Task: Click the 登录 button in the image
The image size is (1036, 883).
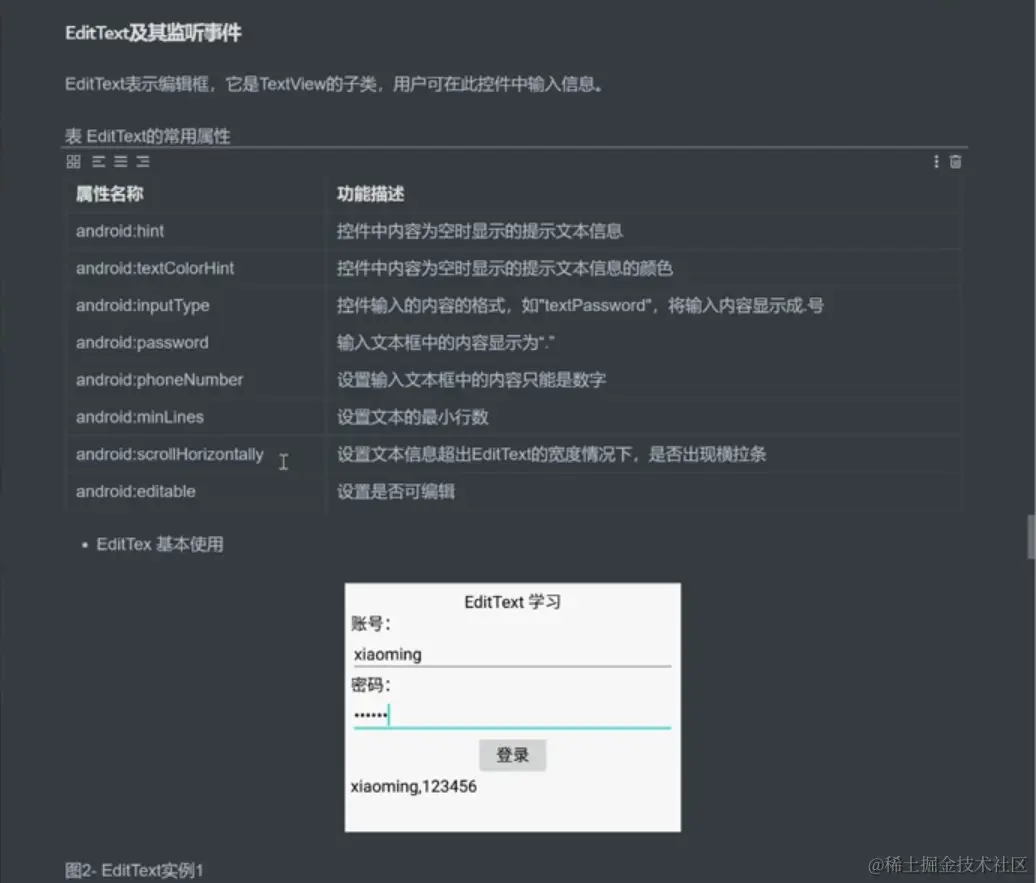Action: click(513, 755)
